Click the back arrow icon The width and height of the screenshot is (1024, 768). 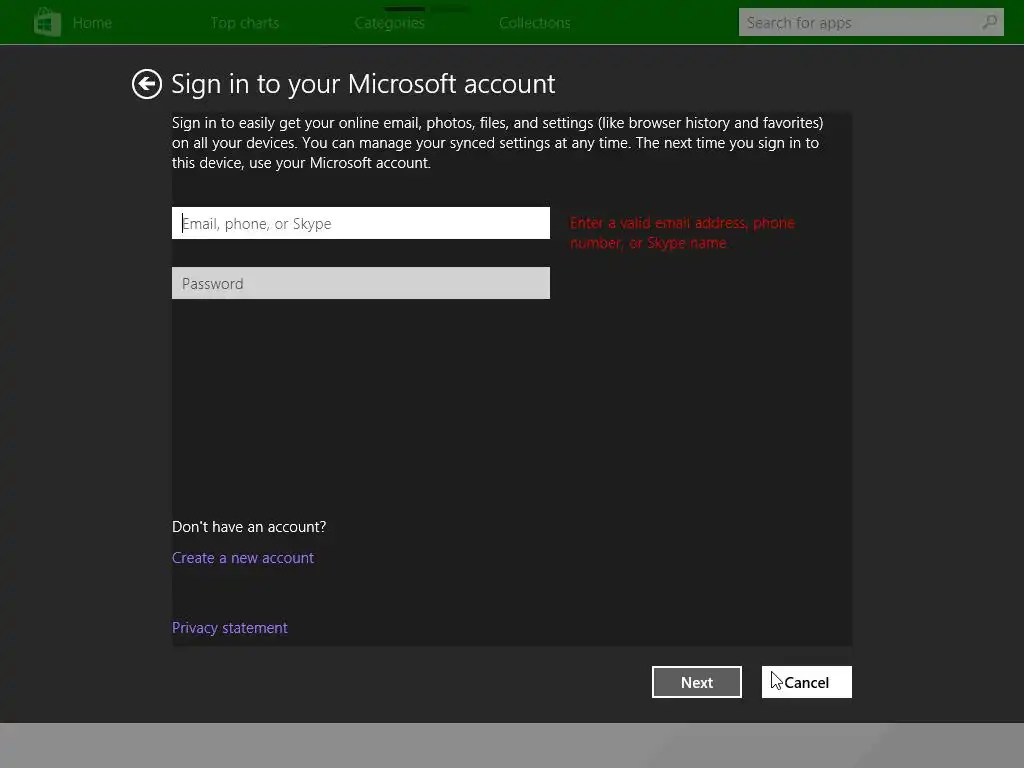tap(146, 84)
